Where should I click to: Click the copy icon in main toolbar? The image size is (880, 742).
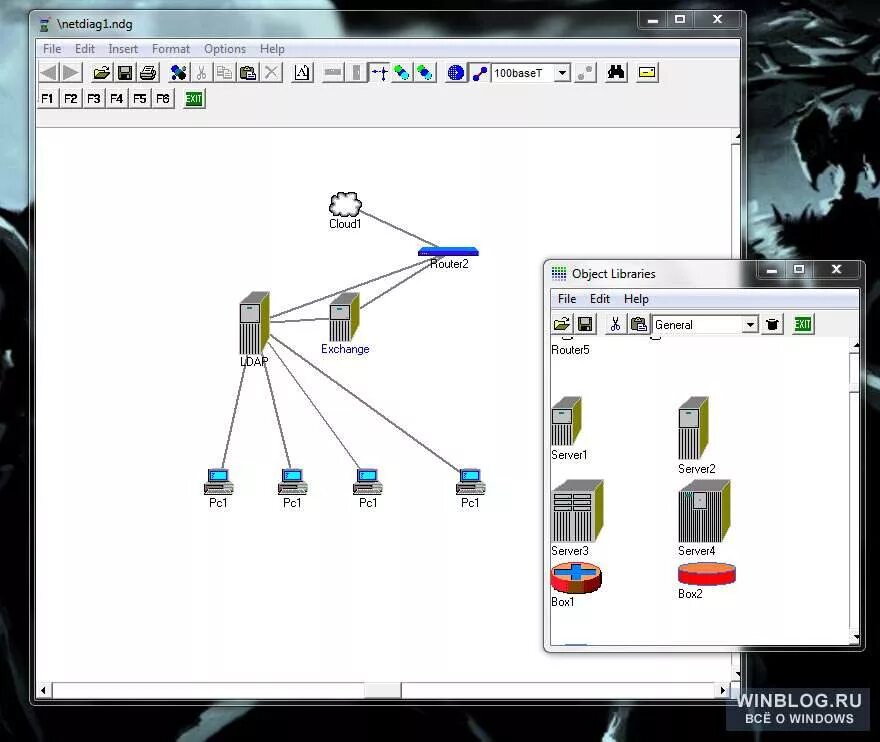pyautogui.click(x=224, y=72)
